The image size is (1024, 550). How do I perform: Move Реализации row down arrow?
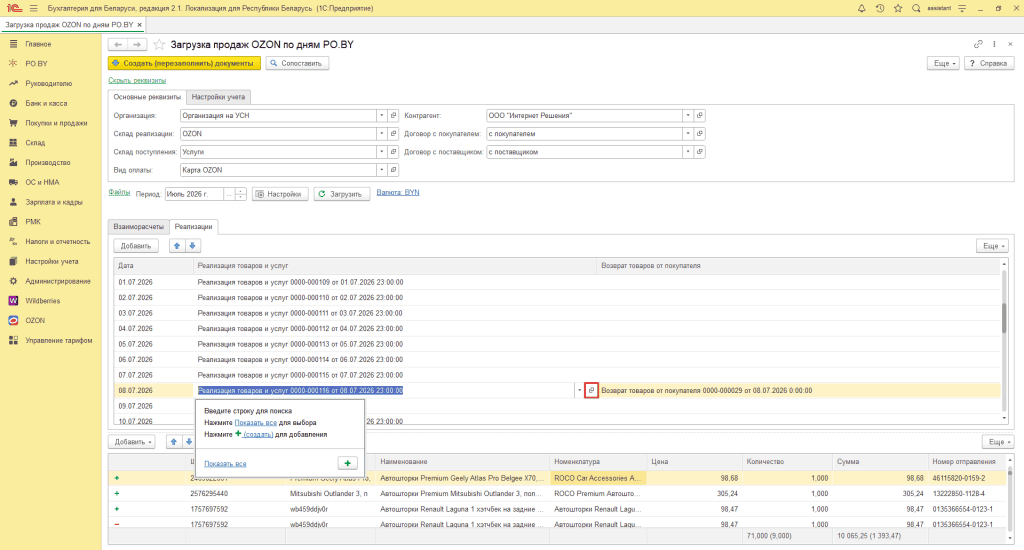(192, 246)
